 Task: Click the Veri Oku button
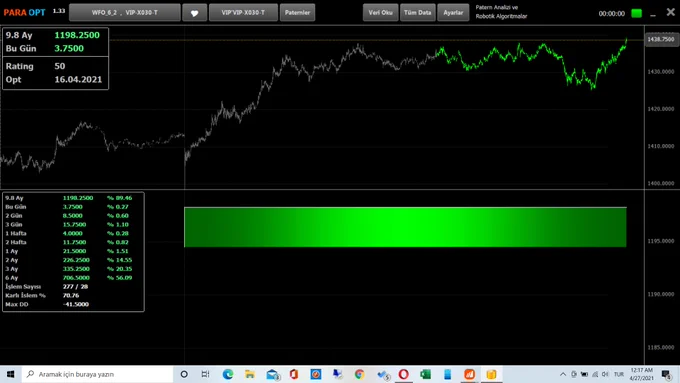coord(380,13)
